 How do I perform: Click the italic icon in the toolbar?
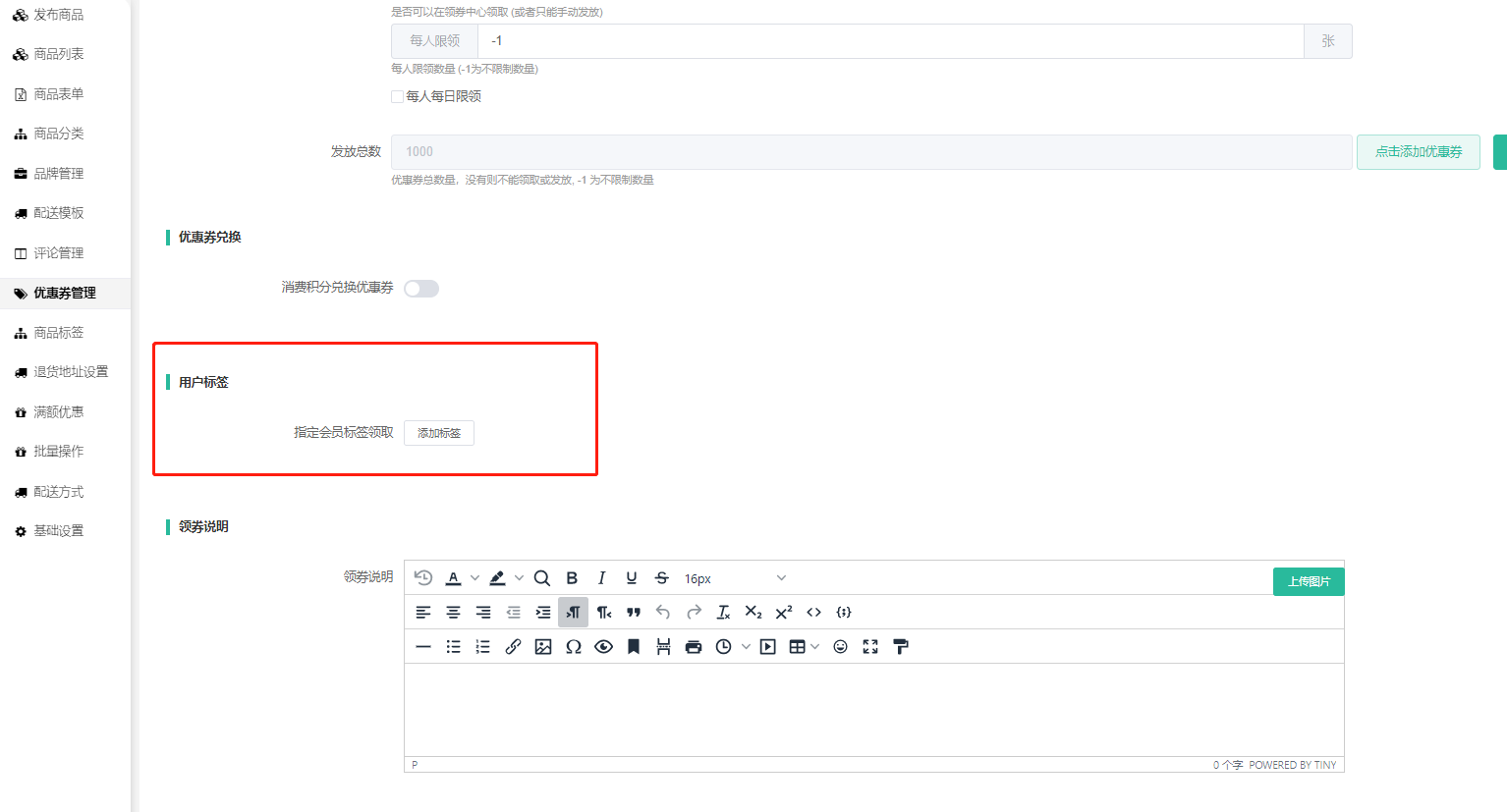pos(601,578)
